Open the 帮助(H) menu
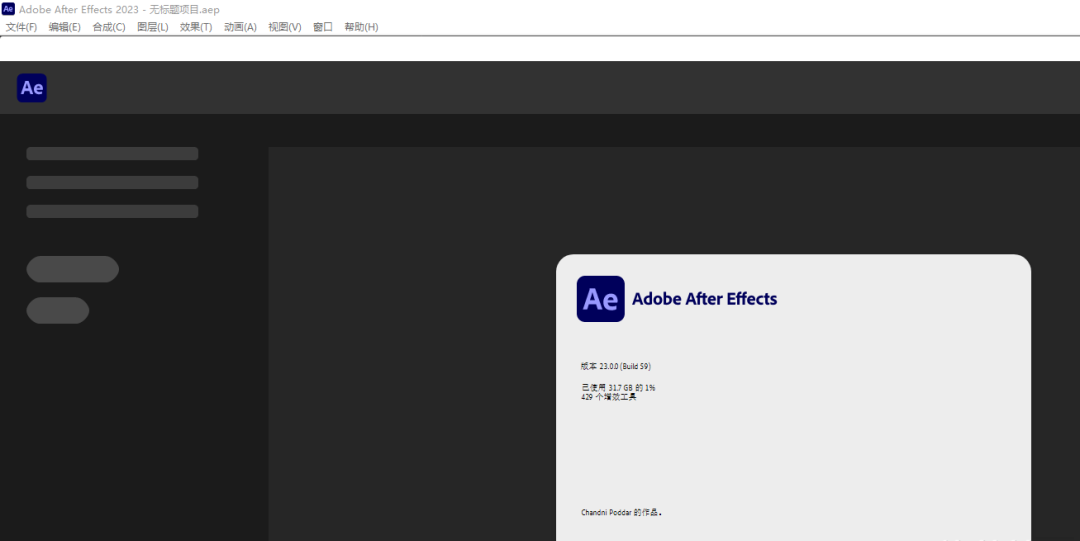This screenshot has width=1080, height=541. [x=361, y=27]
